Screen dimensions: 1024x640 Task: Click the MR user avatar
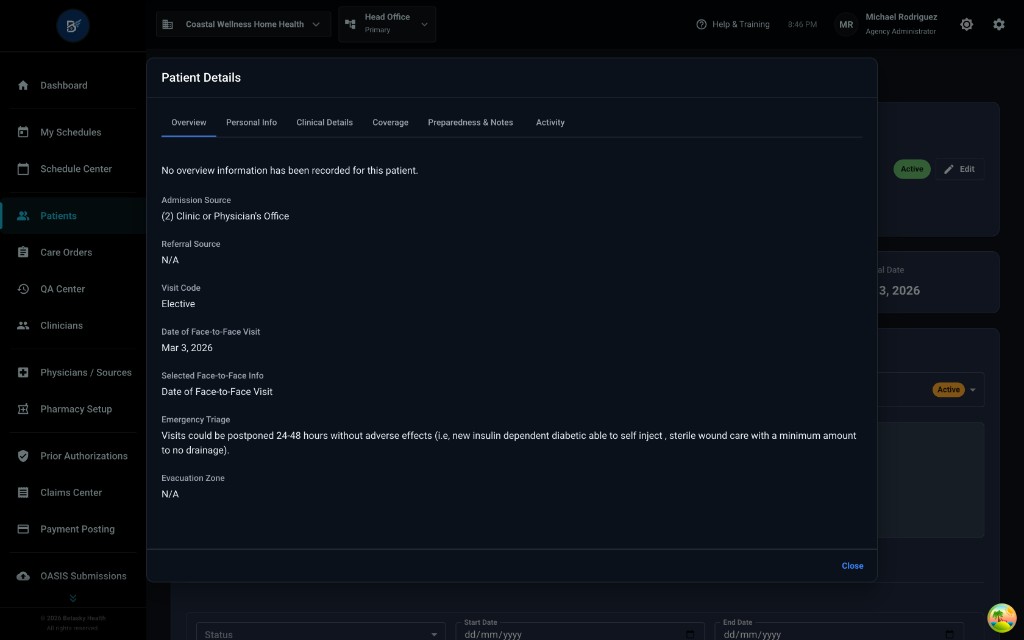pyautogui.click(x=846, y=24)
